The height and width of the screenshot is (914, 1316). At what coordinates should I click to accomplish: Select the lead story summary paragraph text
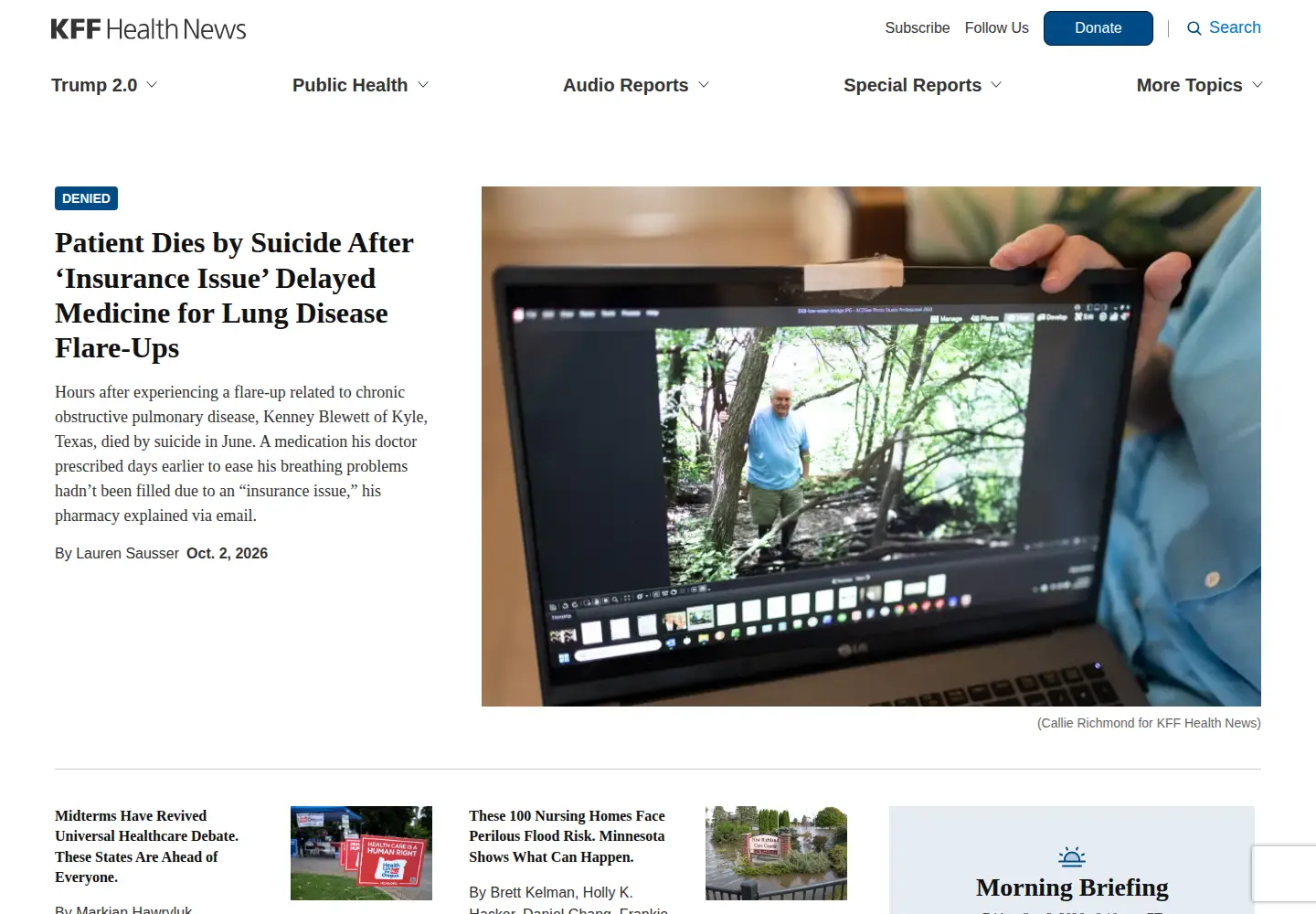tap(241, 453)
